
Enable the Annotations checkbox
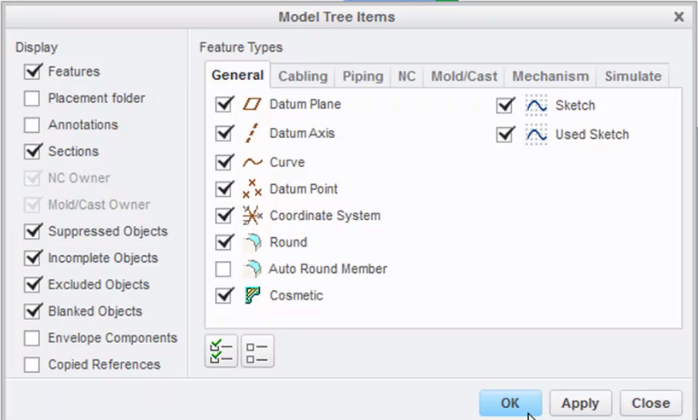tap(32, 125)
